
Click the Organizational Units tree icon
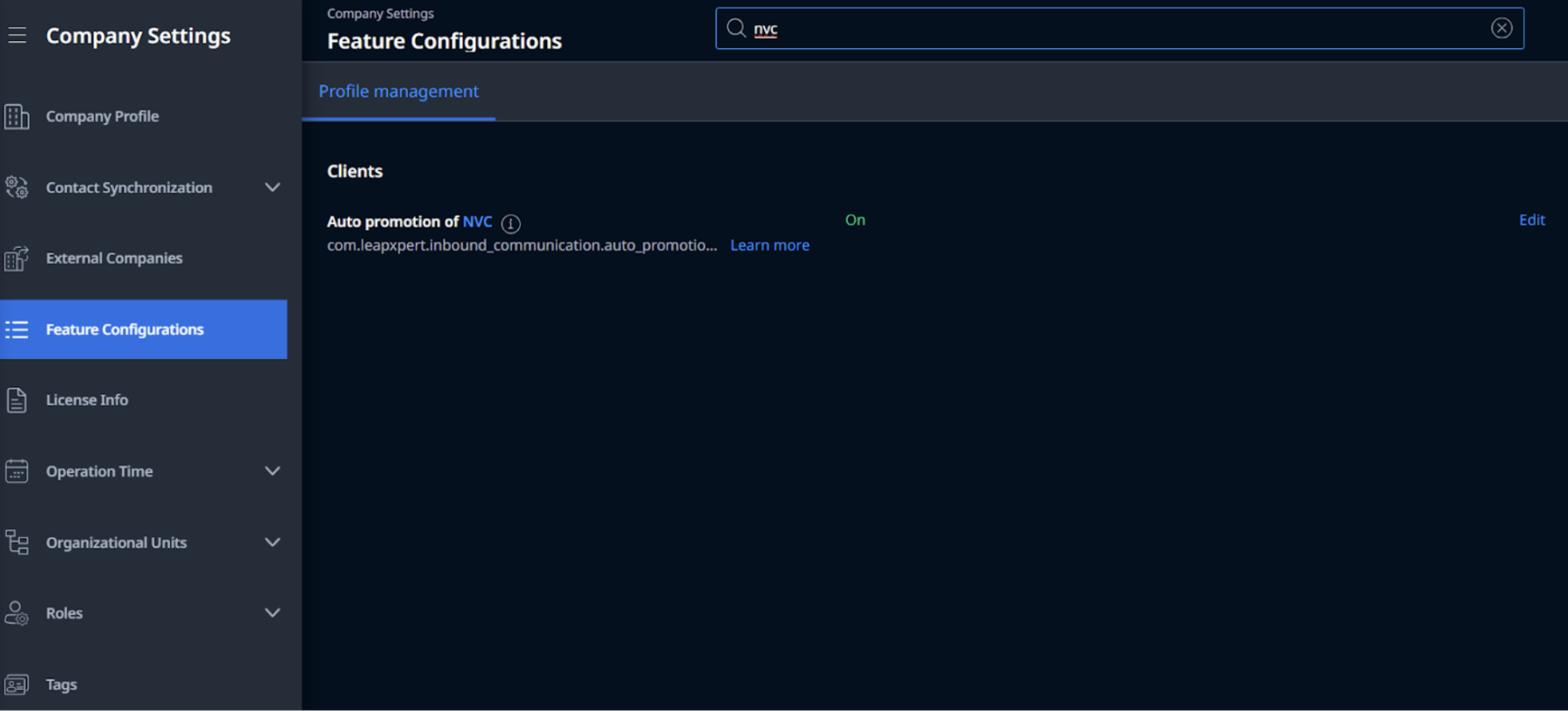pos(16,542)
